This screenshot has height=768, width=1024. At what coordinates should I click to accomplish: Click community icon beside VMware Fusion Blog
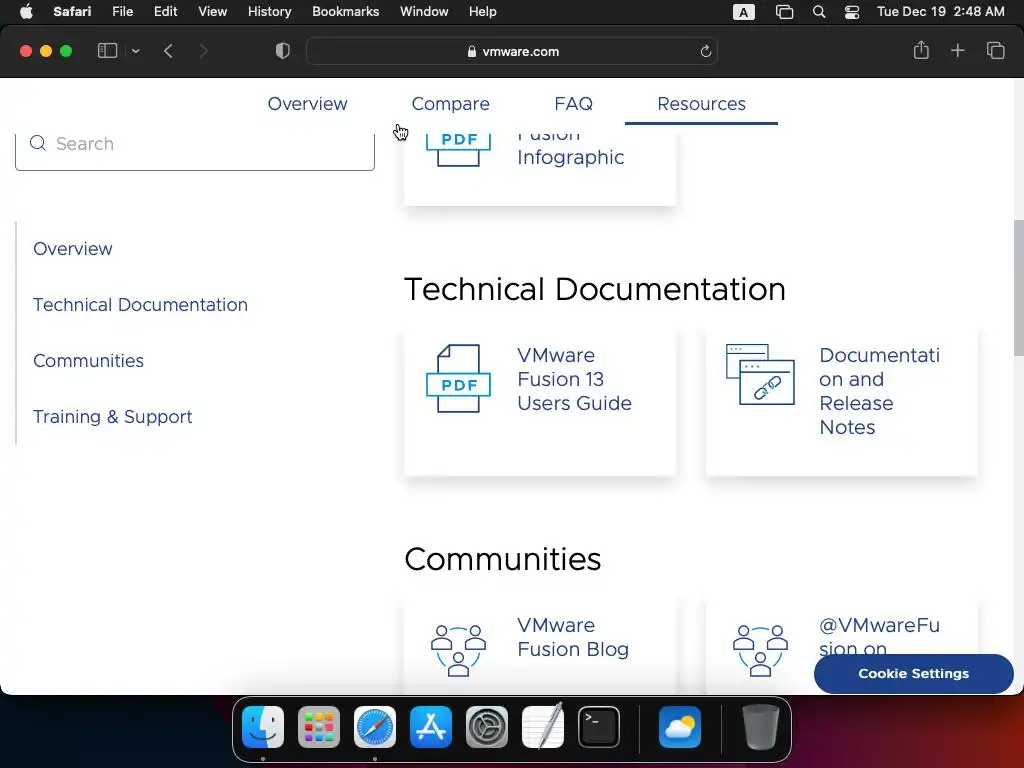[458, 650]
